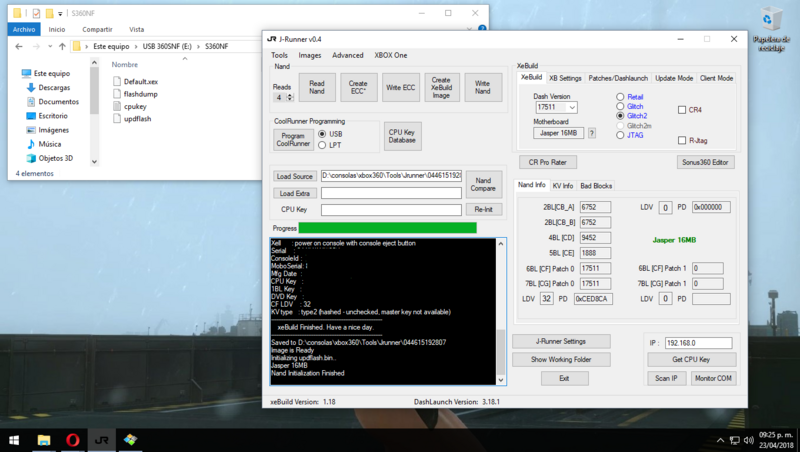Click the Create ECC button
Screen dimensions: 800x452
pos(358,87)
